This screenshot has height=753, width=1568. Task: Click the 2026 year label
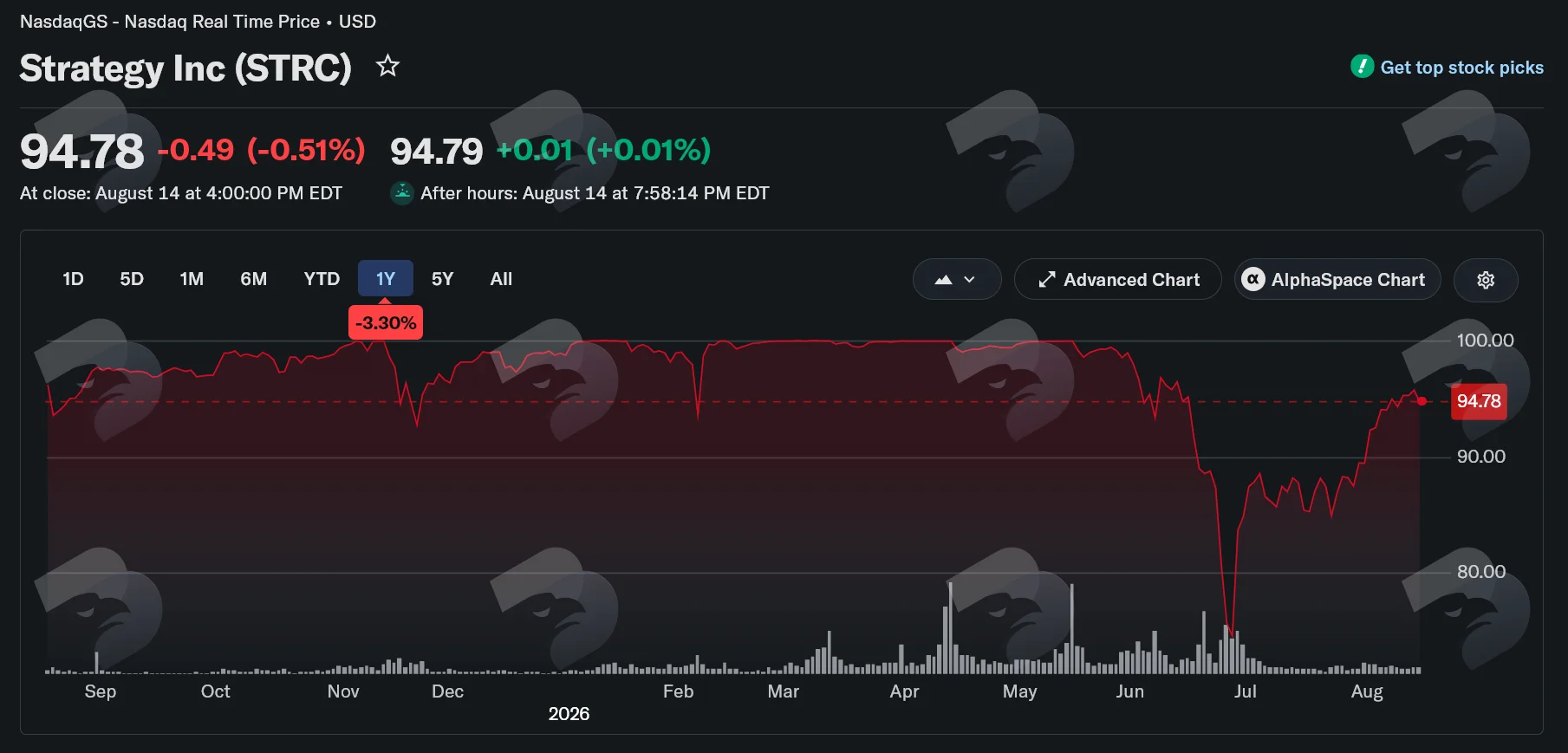569,714
